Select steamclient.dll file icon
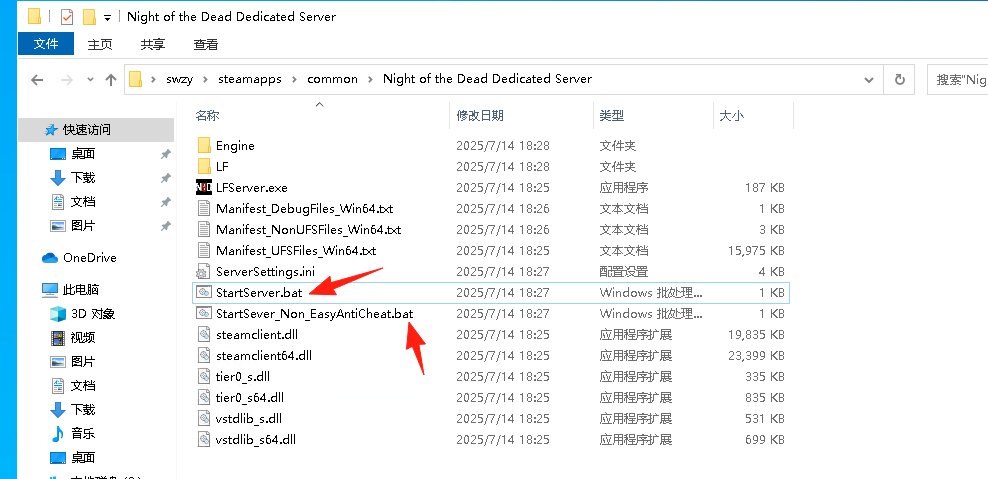The image size is (988, 479). tap(204, 334)
